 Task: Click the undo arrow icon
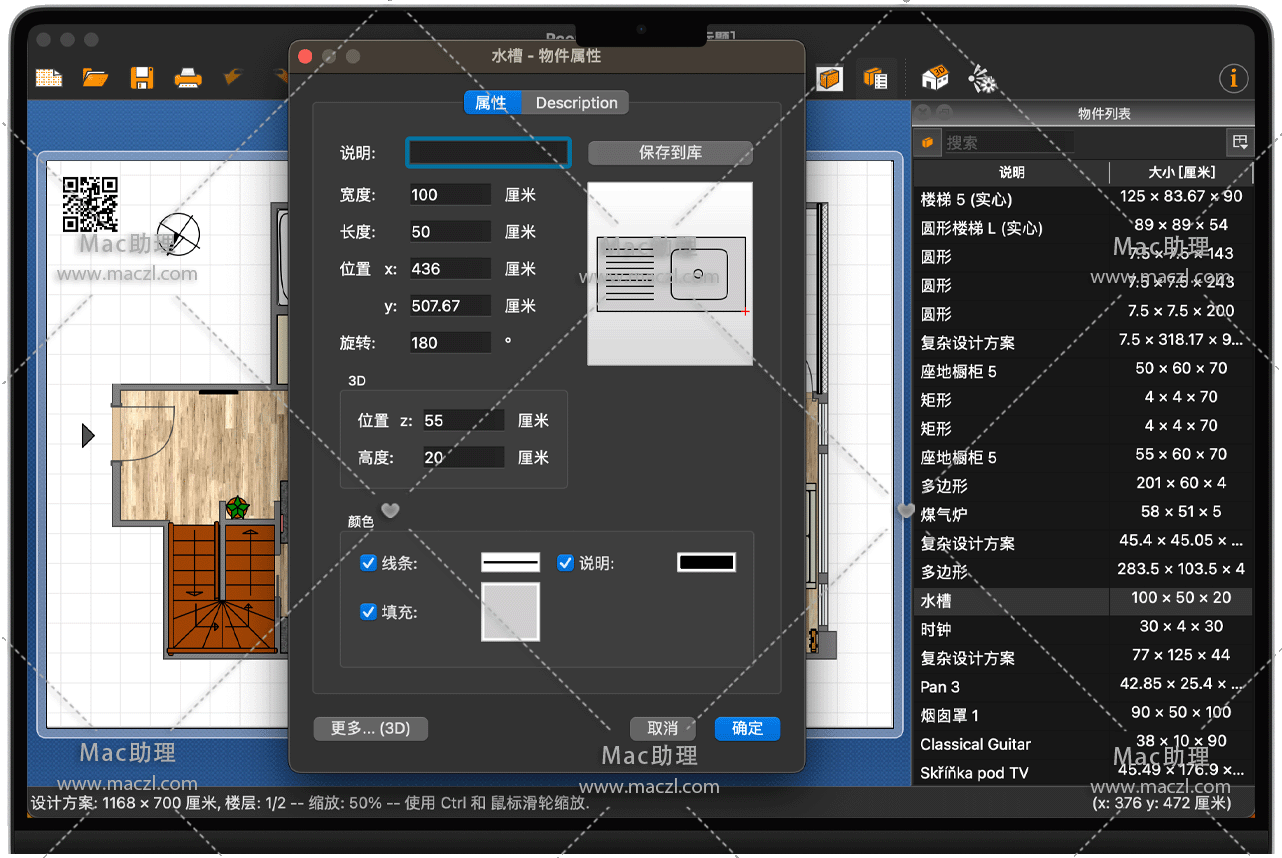[x=235, y=77]
